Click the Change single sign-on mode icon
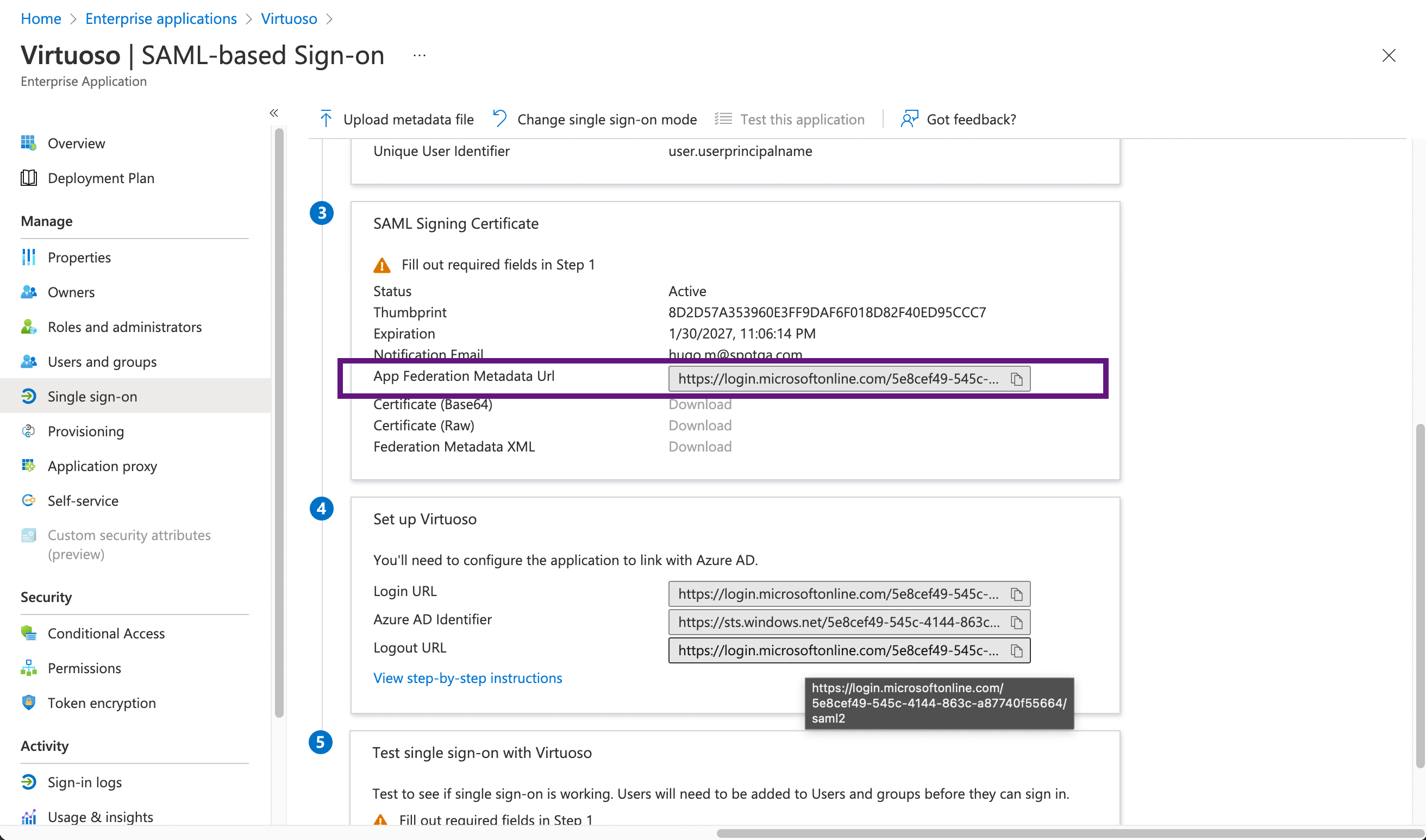The image size is (1426, 840). point(499,119)
